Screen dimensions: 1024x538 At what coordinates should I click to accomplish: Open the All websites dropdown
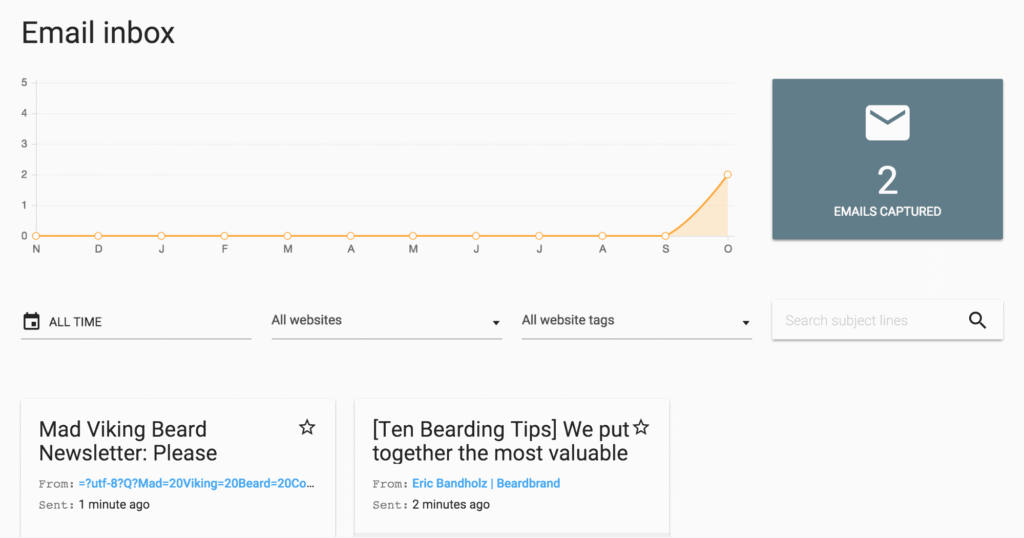click(385, 321)
